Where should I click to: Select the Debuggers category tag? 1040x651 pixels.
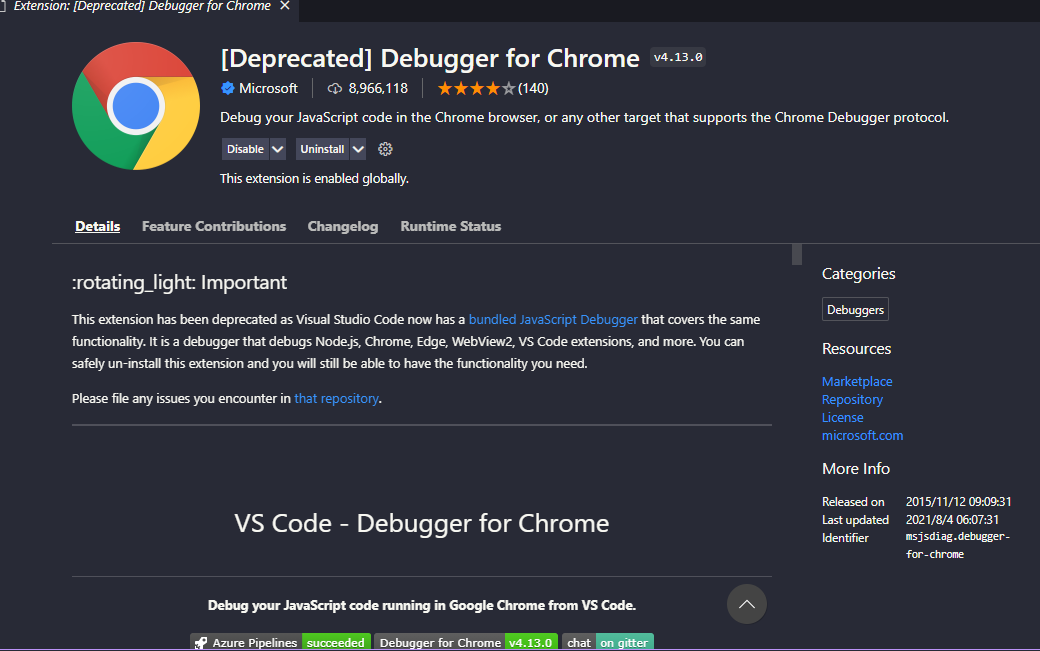(x=855, y=310)
